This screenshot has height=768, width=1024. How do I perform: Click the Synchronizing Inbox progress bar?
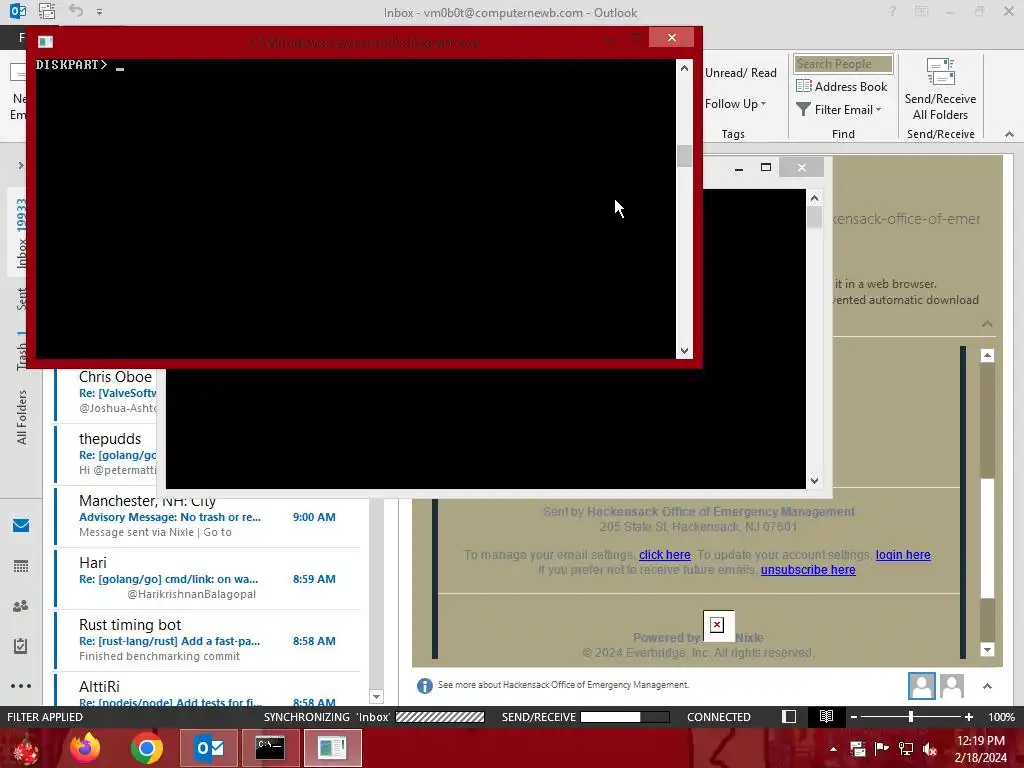[x=440, y=717]
